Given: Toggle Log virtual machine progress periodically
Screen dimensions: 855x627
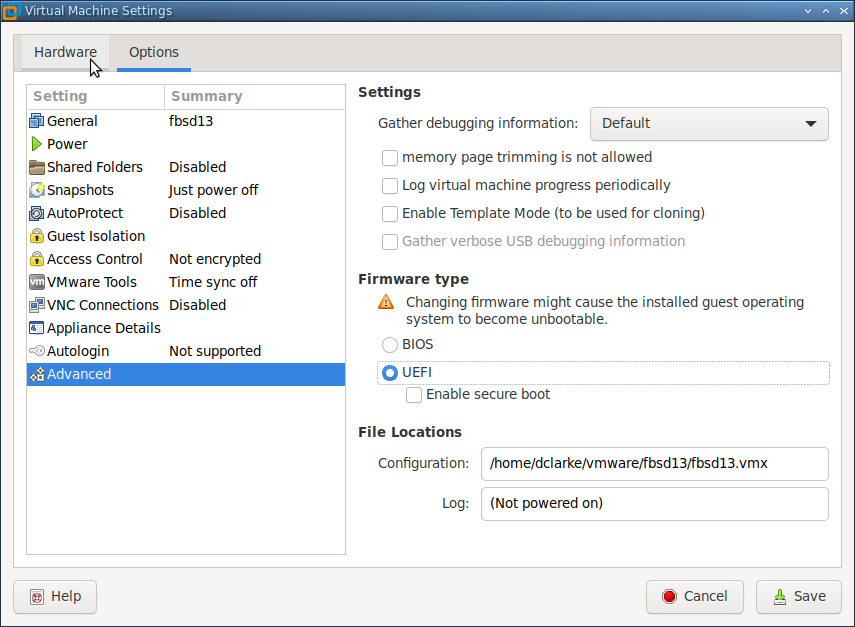Looking at the screenshot, I should click(x=390, y=186).
